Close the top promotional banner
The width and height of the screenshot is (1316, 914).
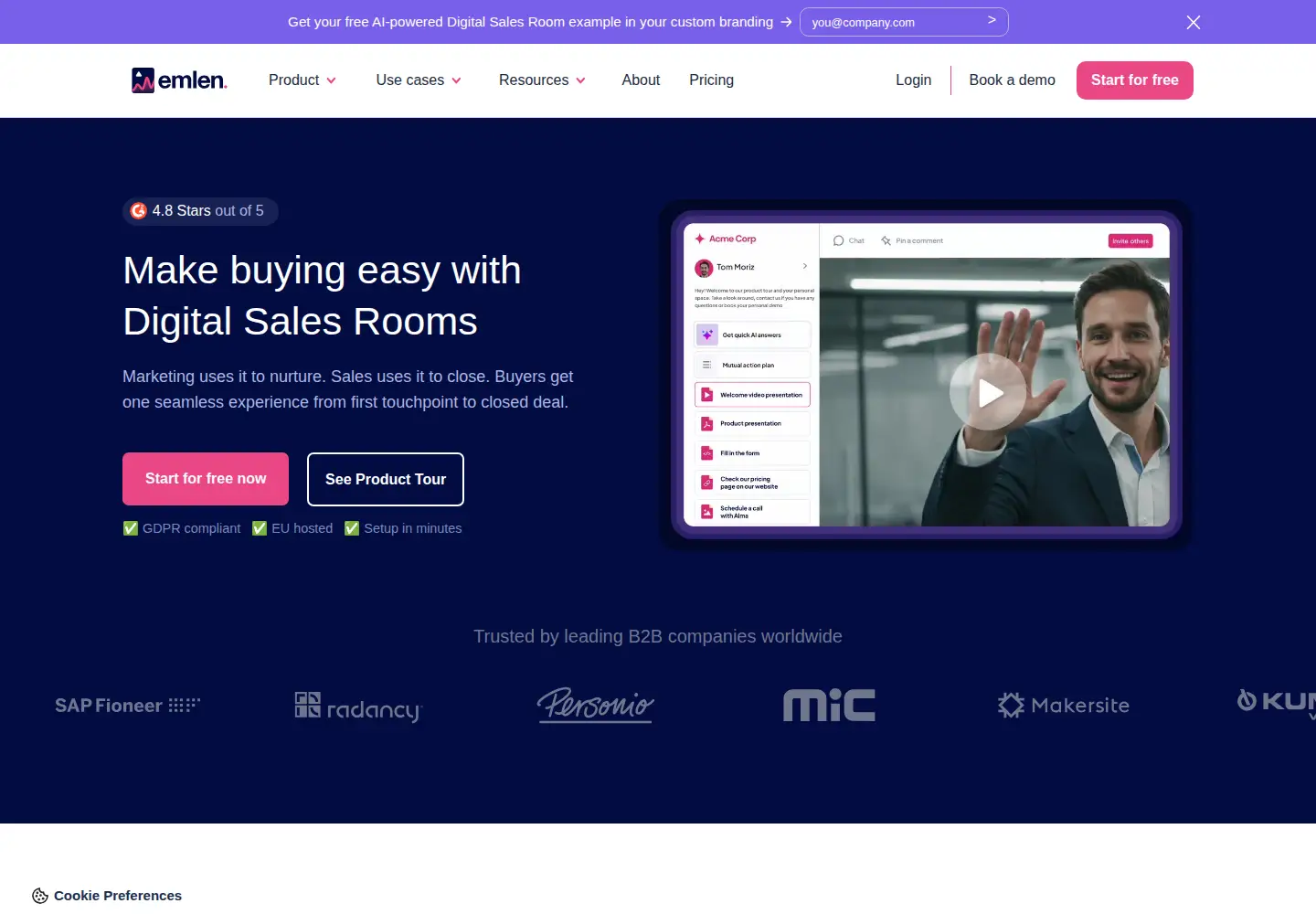point(1194,22)
